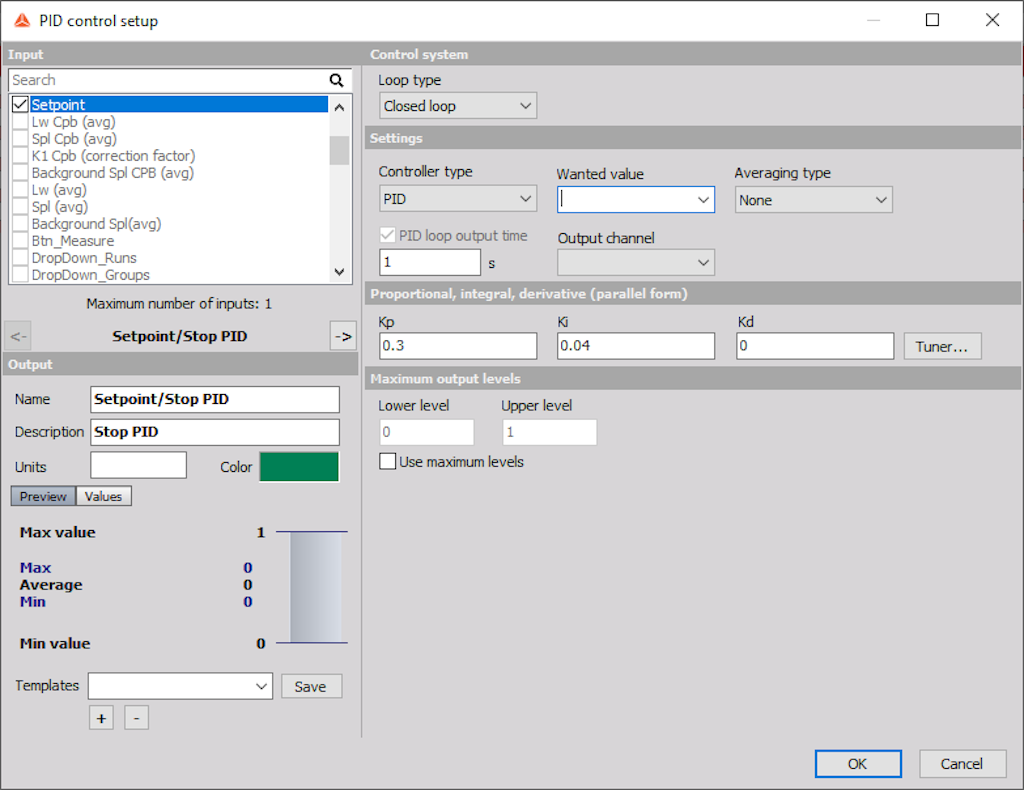Check the Spl Cpb (avg) checkbox

coord(20,138)
